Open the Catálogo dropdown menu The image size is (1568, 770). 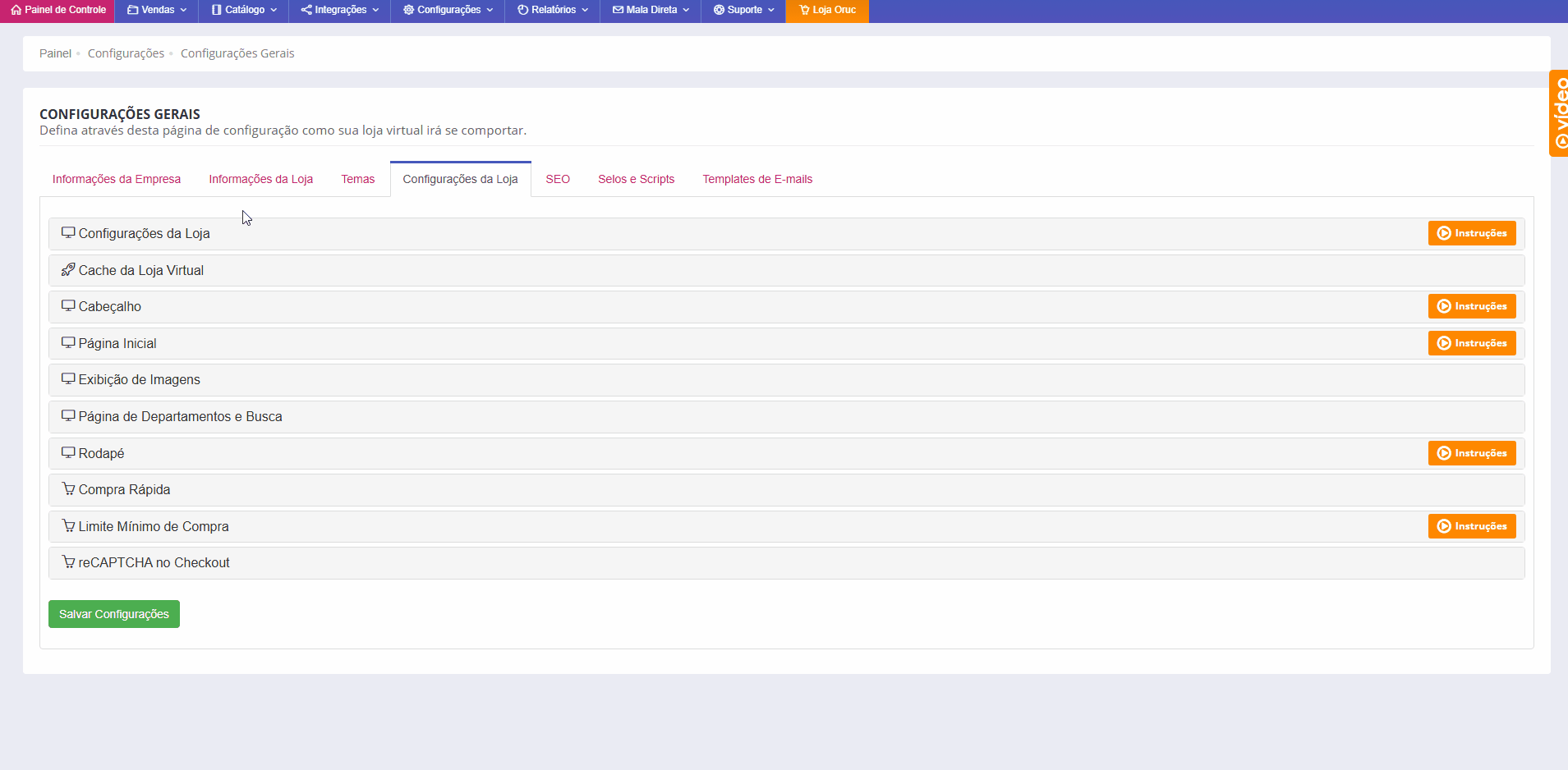click(244, 10)
